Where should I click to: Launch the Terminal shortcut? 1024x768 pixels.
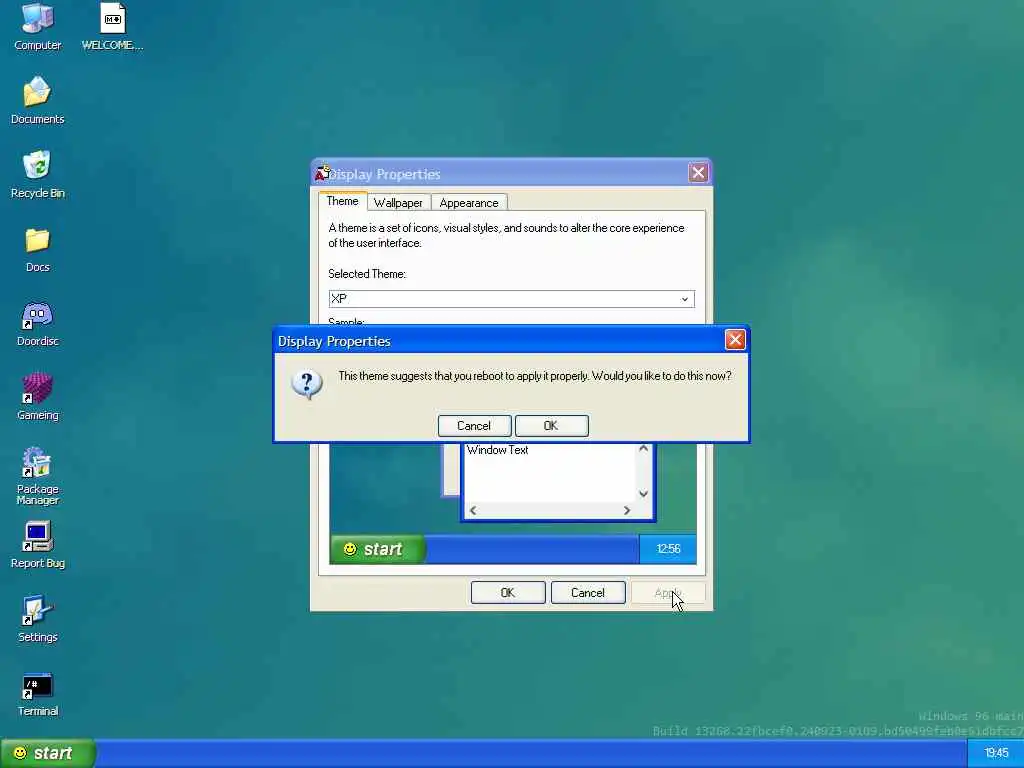pos(37,693)
